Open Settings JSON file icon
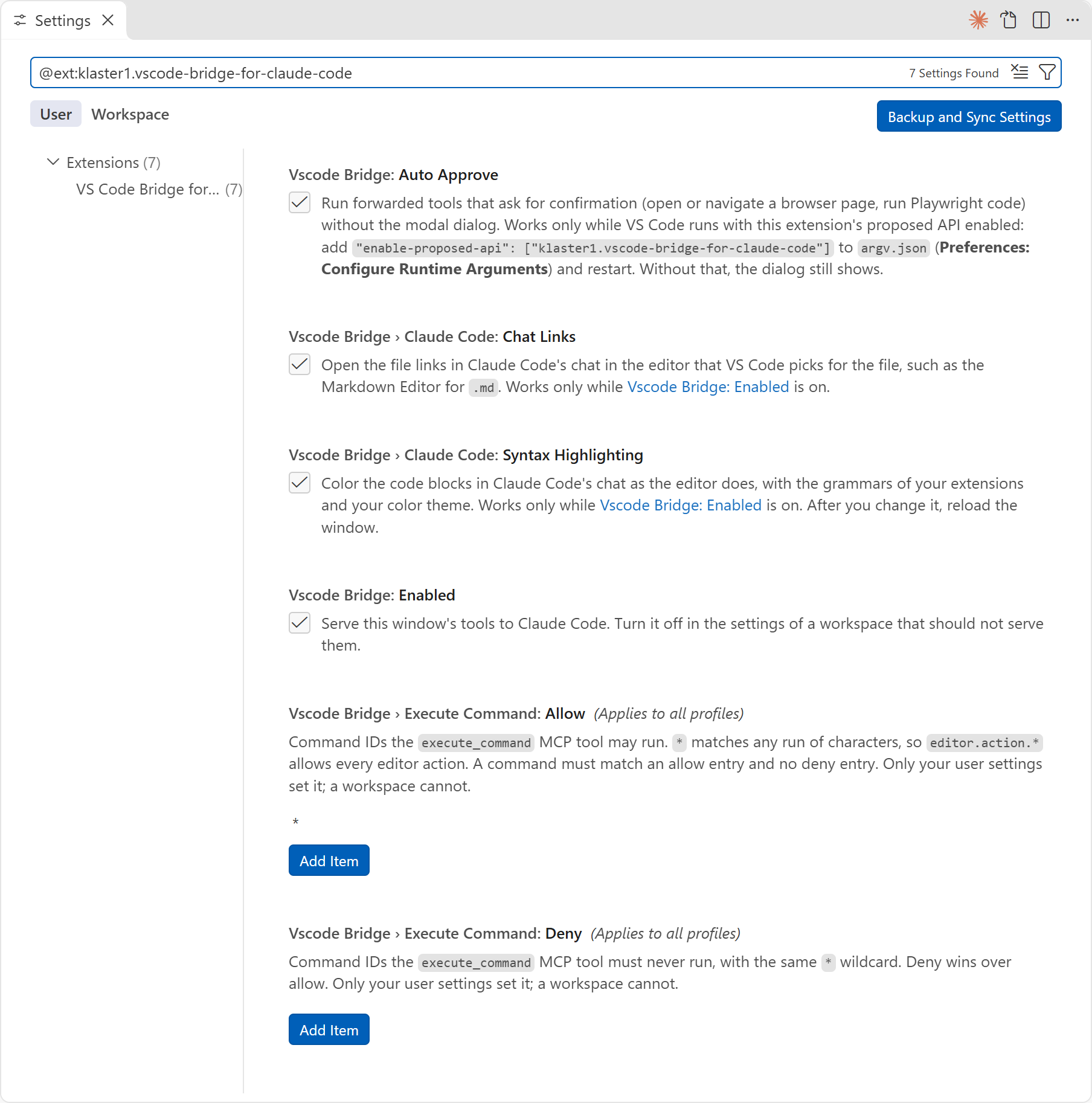 point(1009,20)
